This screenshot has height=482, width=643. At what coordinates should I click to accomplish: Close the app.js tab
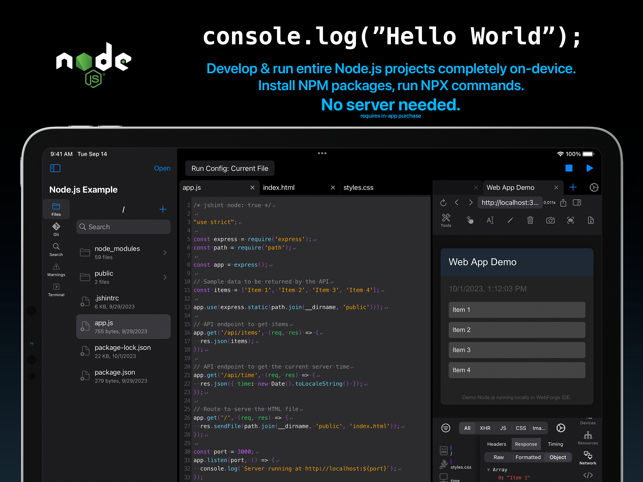pyautogui.click(x=252, y=187)
